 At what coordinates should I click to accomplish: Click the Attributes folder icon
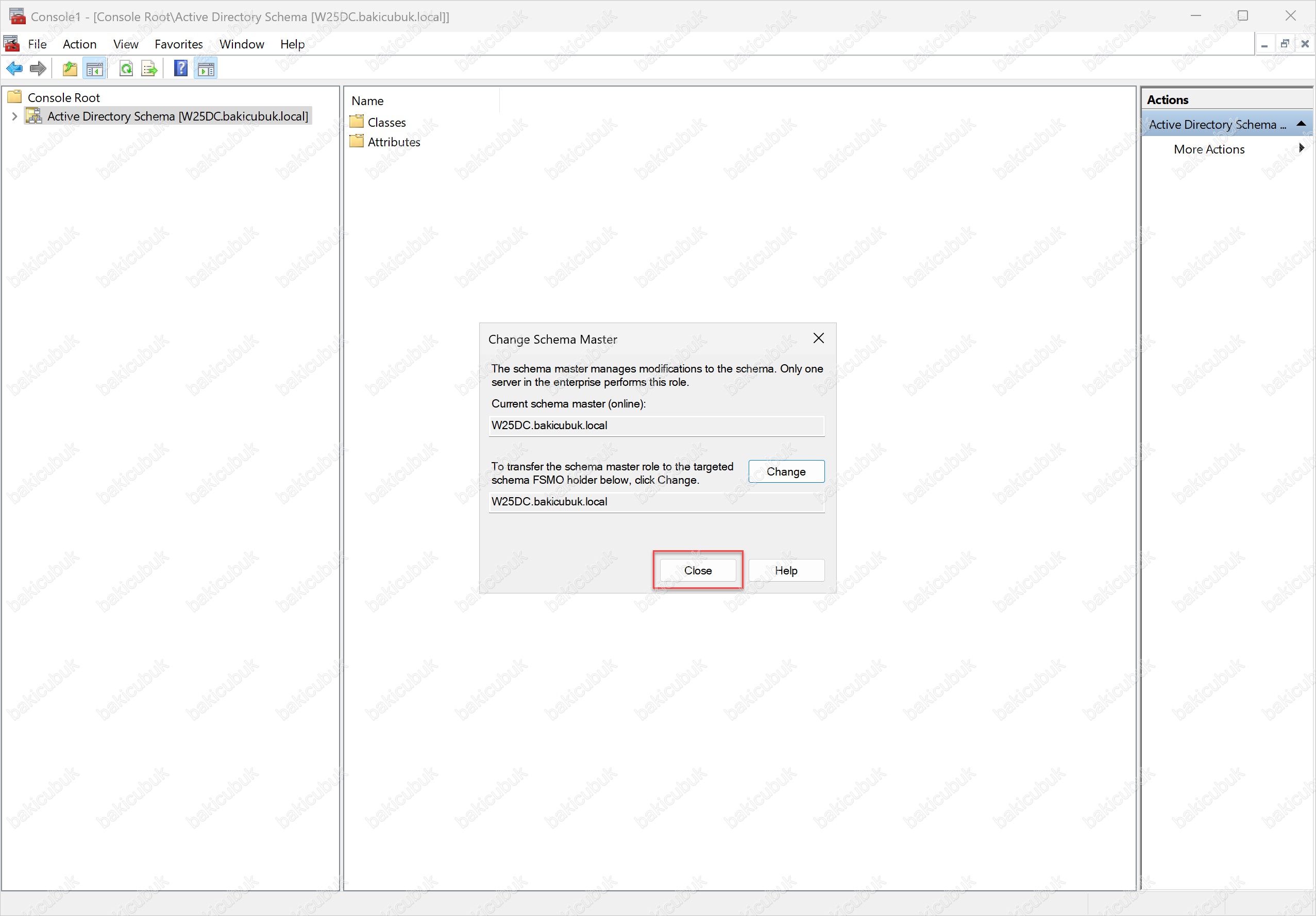357,141
